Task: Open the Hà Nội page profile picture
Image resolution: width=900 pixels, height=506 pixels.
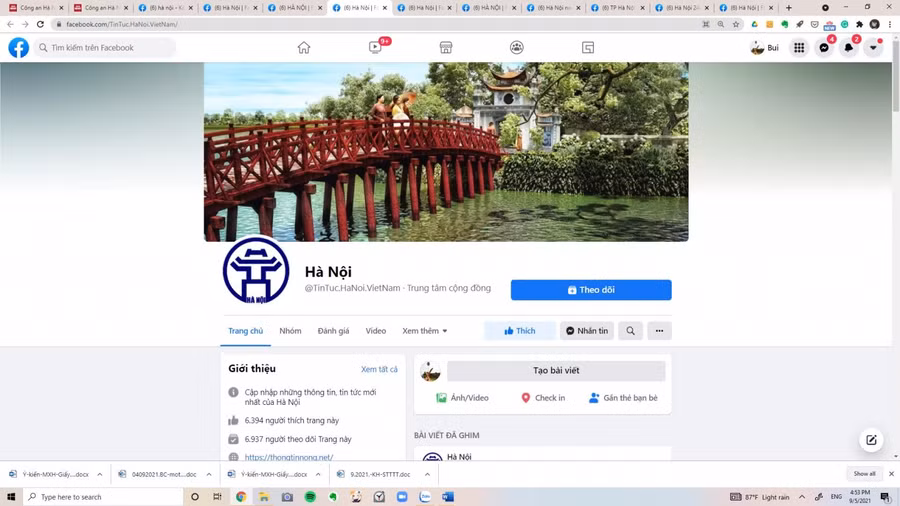Action: click(256, 271)
